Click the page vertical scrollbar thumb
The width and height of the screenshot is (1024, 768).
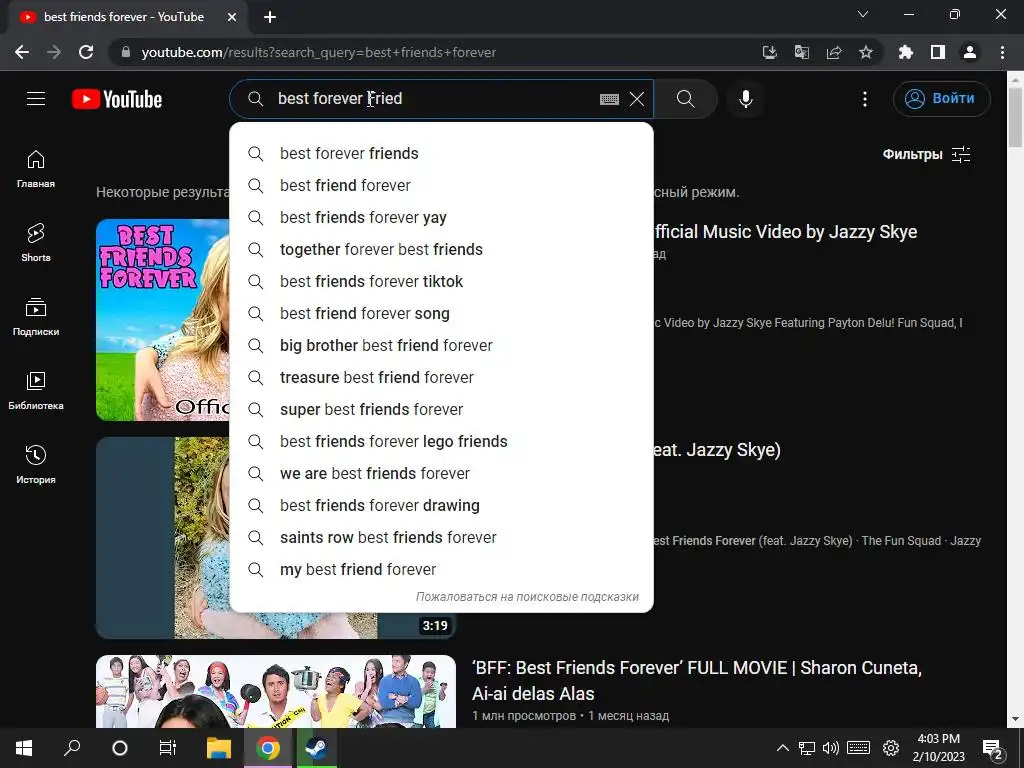coord(1016,118)
